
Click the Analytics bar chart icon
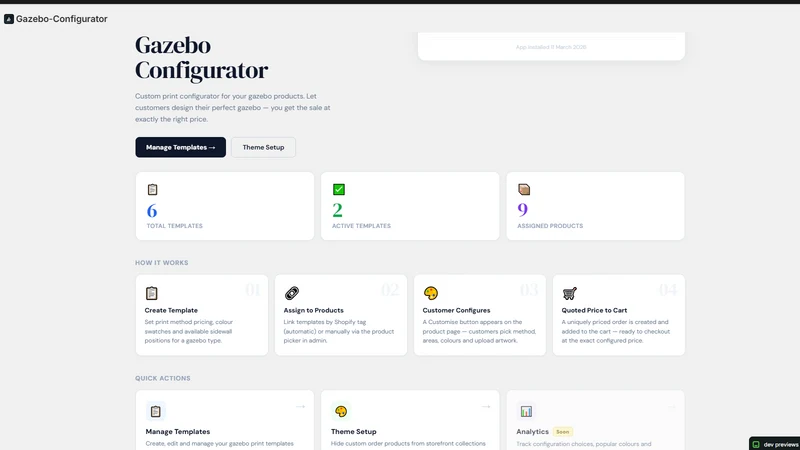526,411
